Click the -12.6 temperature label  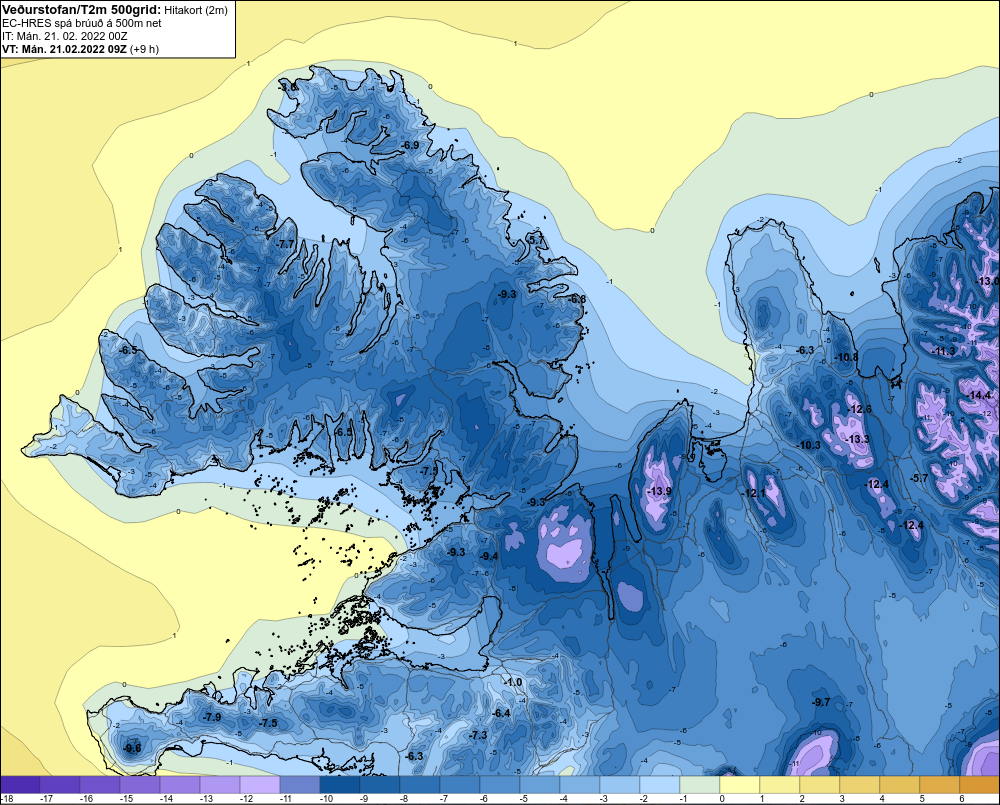(858, 409)
